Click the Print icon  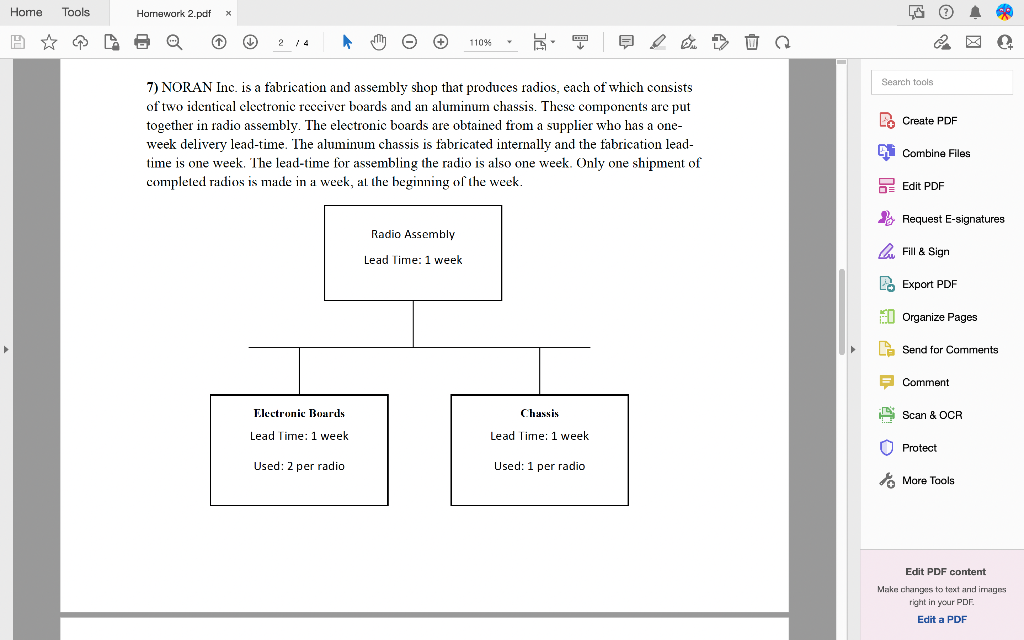pos(143,42)
